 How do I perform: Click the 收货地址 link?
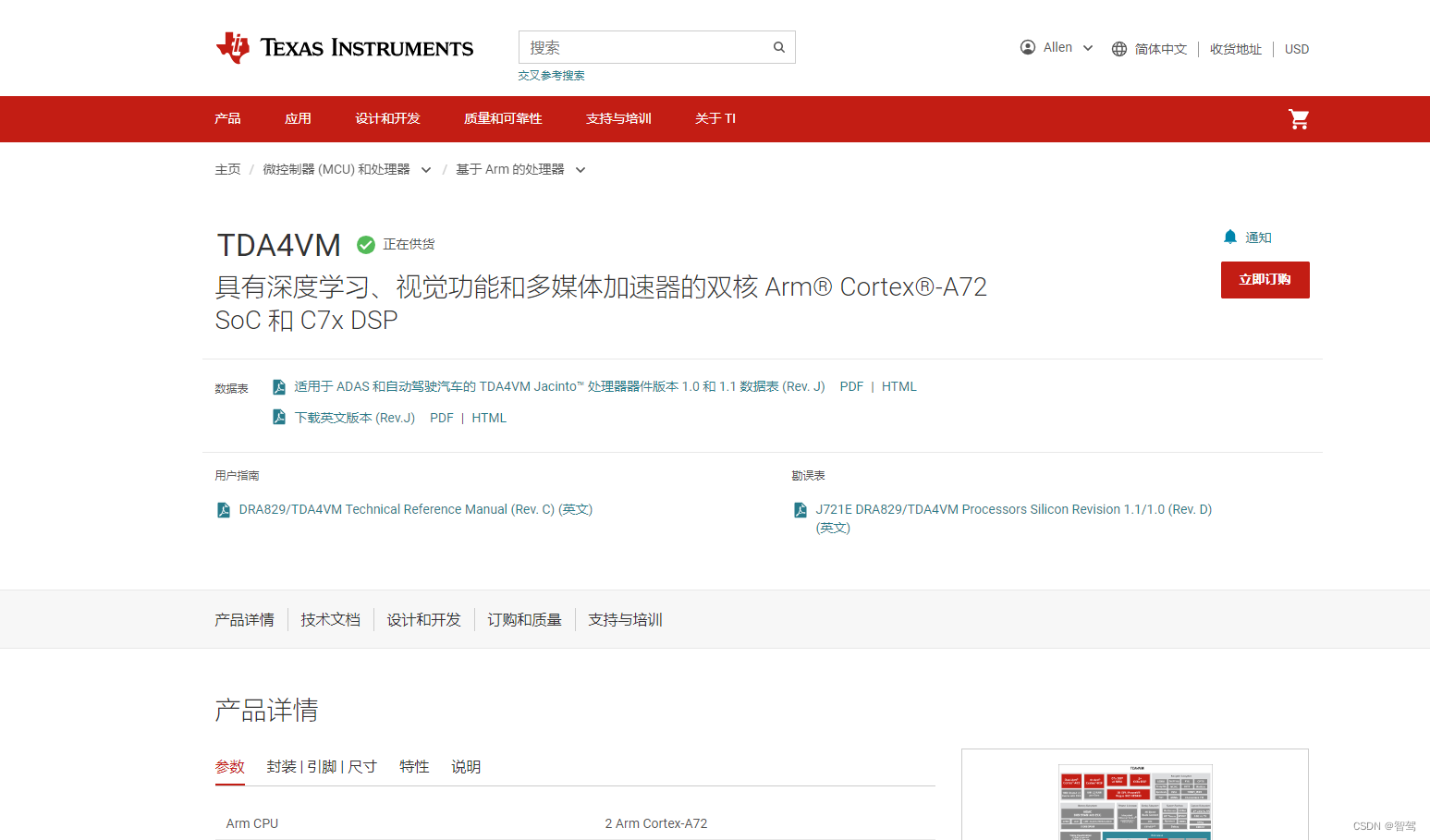tap(1236, 49)
